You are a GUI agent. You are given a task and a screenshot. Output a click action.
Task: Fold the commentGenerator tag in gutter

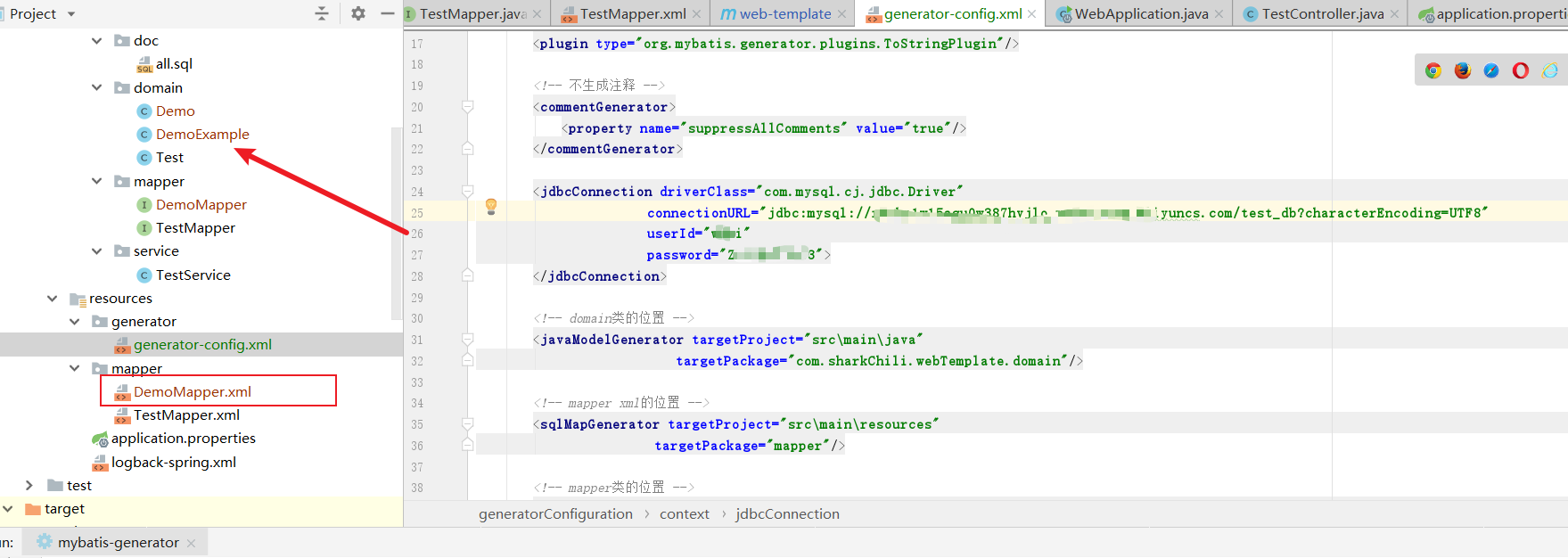pos(467,107)
